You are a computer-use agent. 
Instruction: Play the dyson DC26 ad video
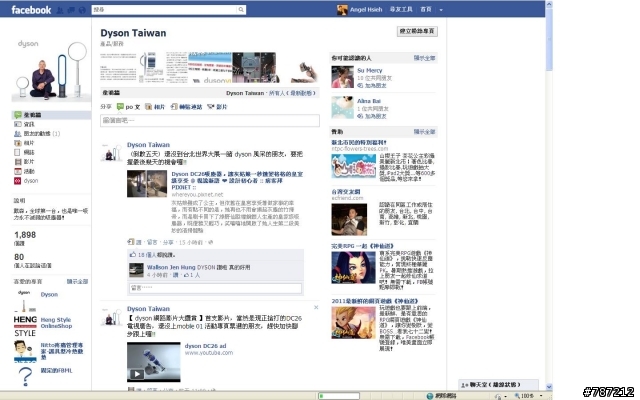click(x=137, y=374)
